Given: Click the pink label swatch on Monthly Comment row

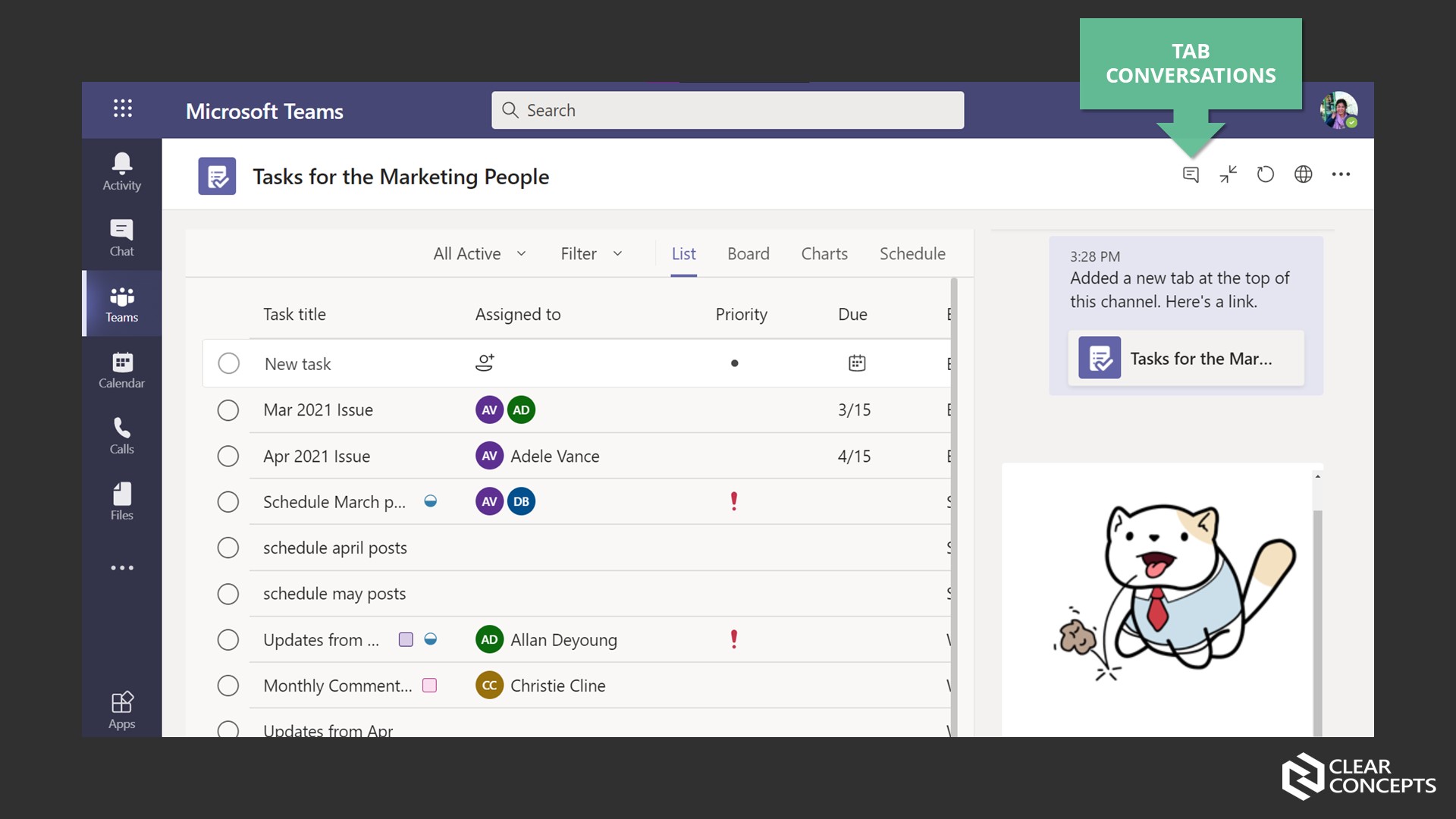Looking at the screenshot, I should click(x=429, y=686).
